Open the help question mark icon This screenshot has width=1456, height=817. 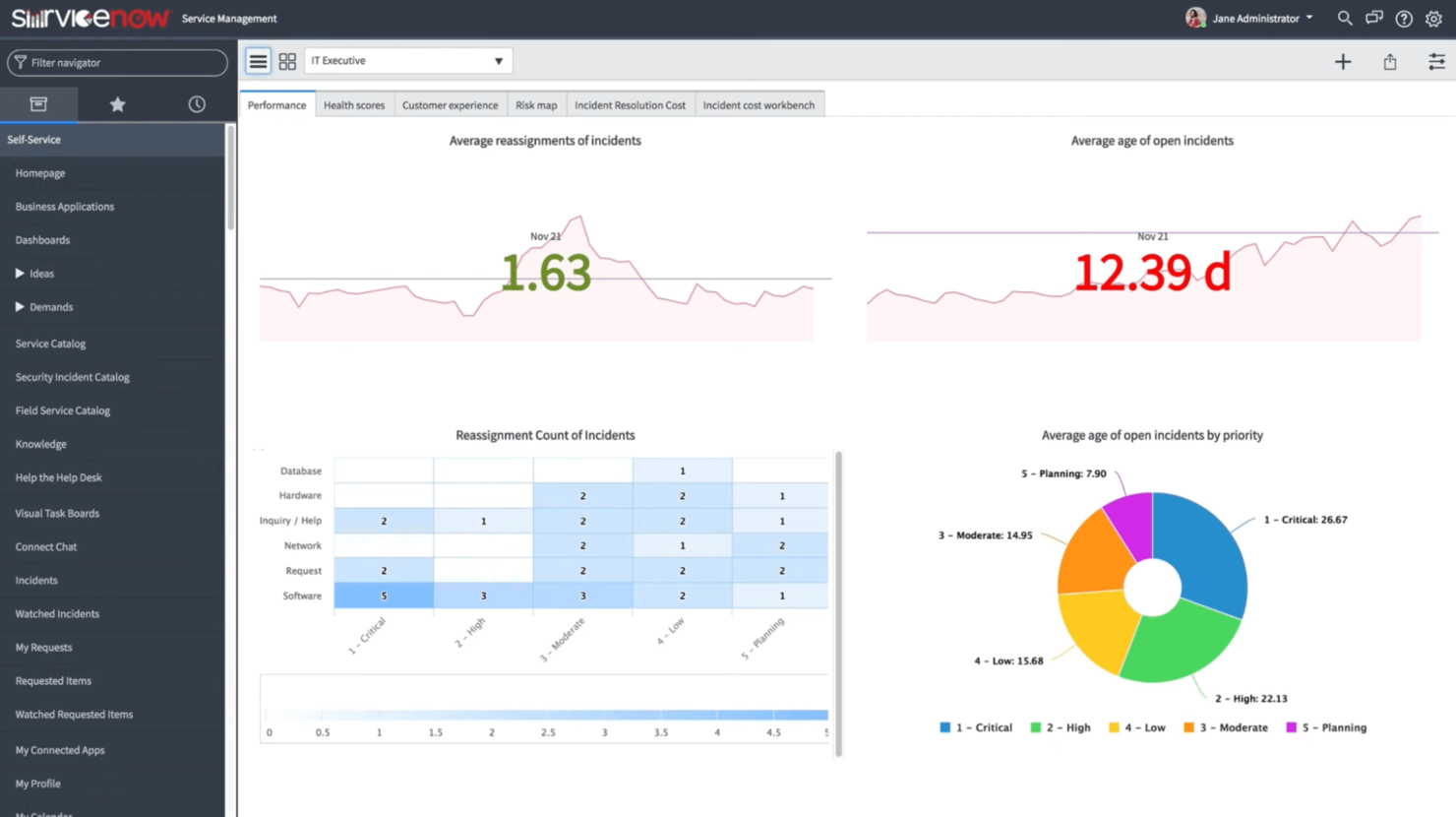tap(1404, 18)
